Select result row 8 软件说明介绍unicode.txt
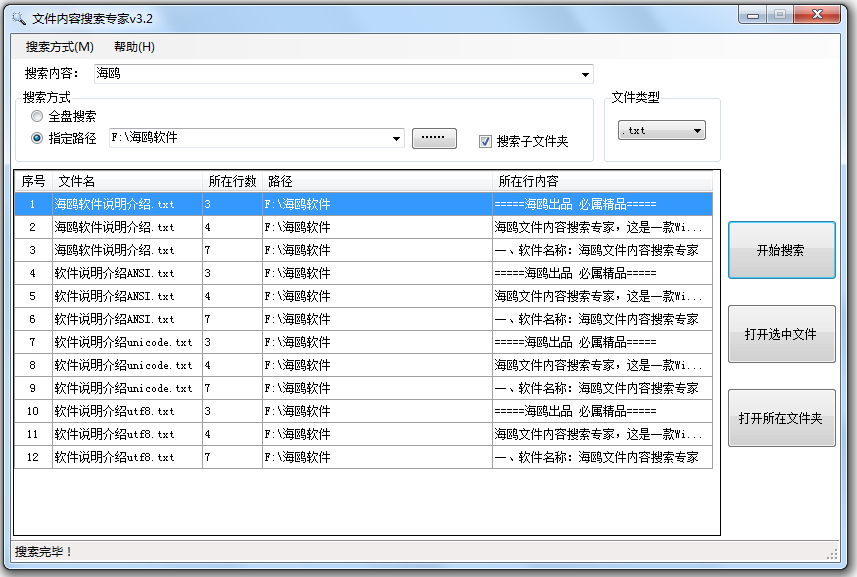This screenshot has height=577, width=857. tap(123, 365)
